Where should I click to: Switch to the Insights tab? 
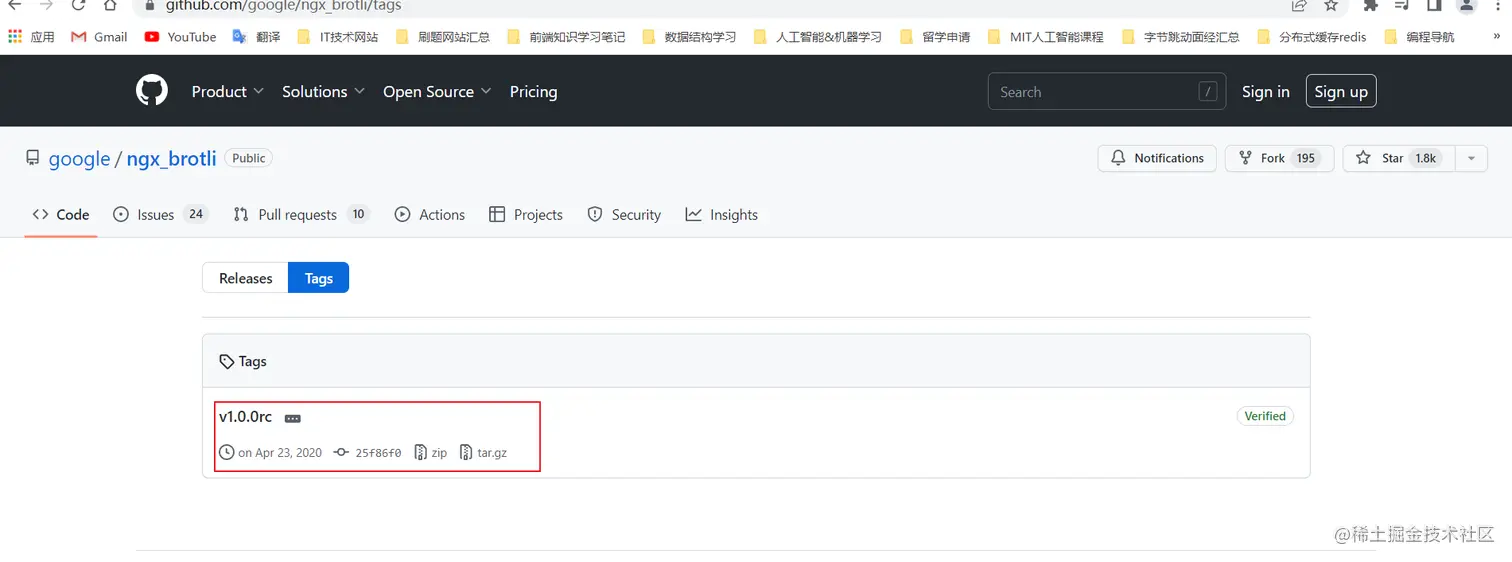(x=721, y=214)
